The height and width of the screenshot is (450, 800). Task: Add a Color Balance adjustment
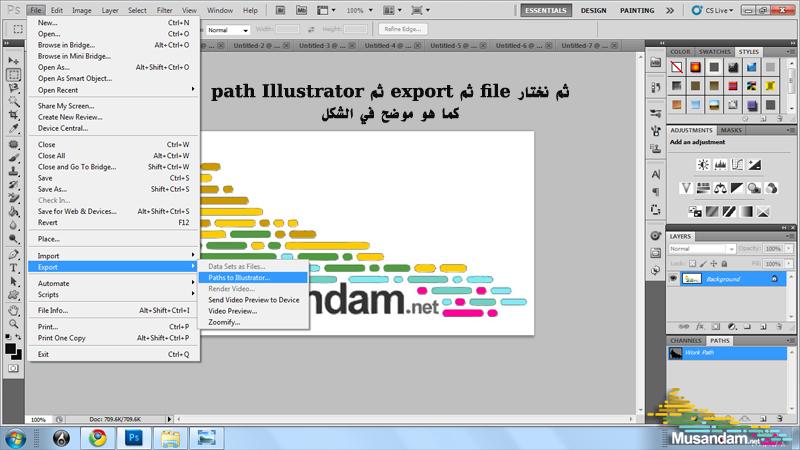click(720, 188)
